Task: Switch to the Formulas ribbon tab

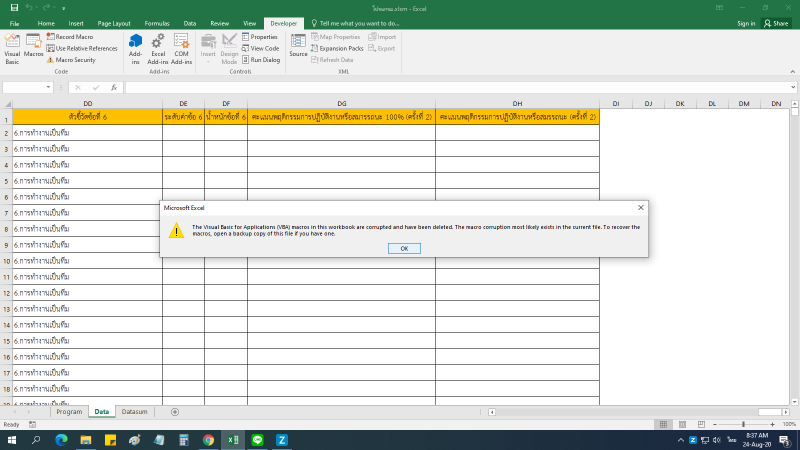Action: coord(155,22)
